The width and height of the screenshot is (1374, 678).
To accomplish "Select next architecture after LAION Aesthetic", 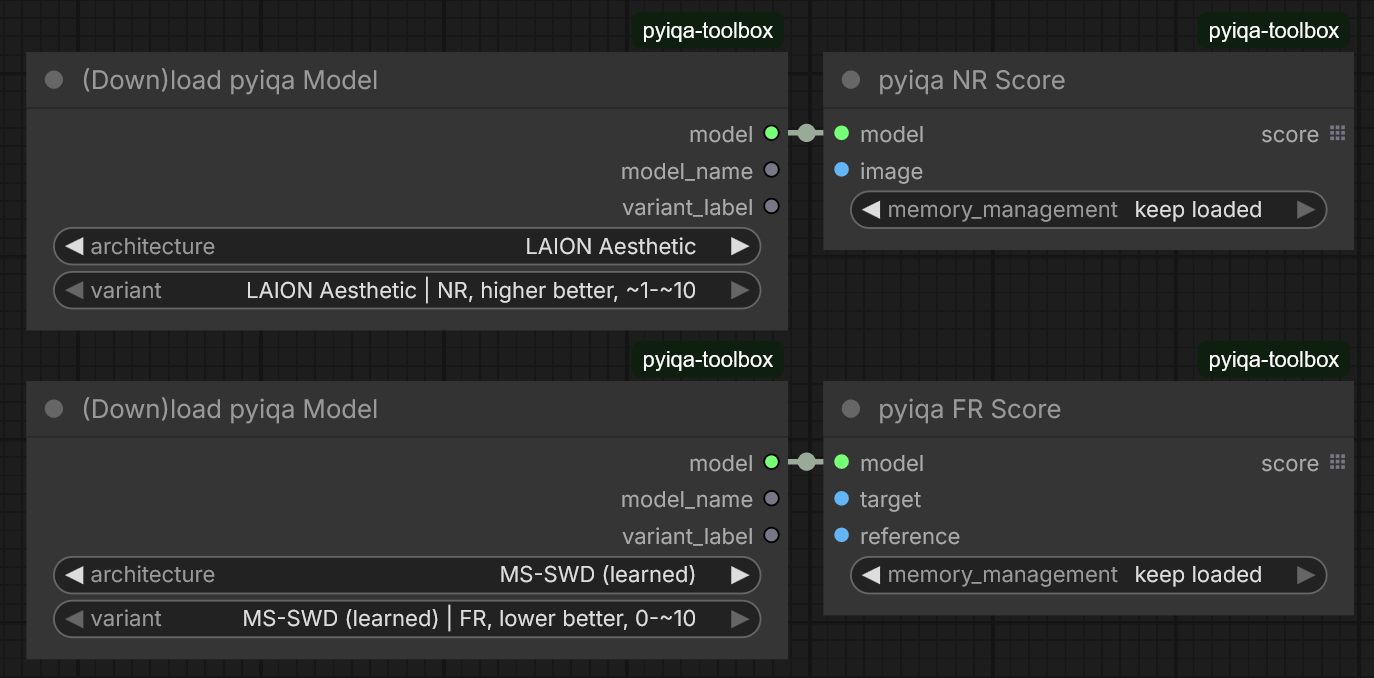I will (x=739, y=246).
